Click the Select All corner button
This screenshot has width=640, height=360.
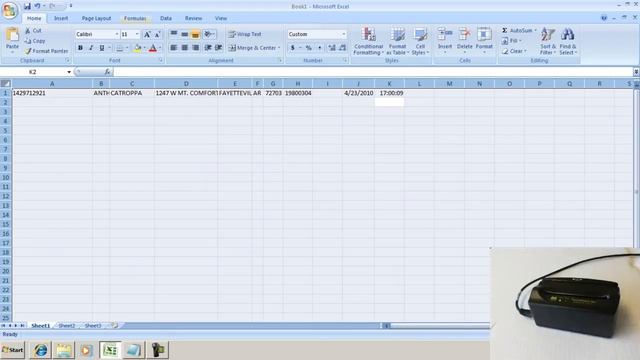click(6, 84)
